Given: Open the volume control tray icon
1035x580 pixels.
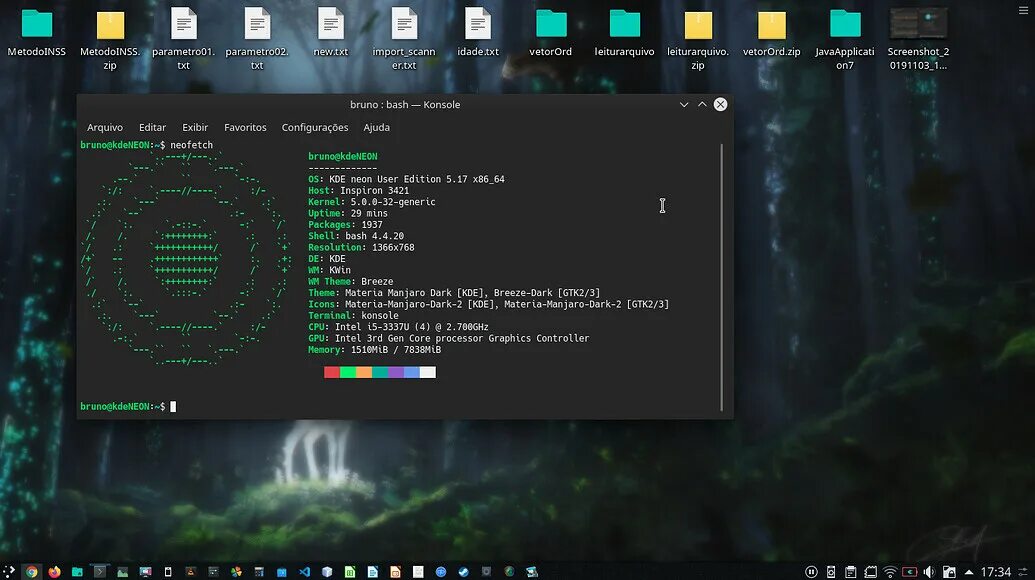Looking at the screenshot, I should tap(929, 571).
